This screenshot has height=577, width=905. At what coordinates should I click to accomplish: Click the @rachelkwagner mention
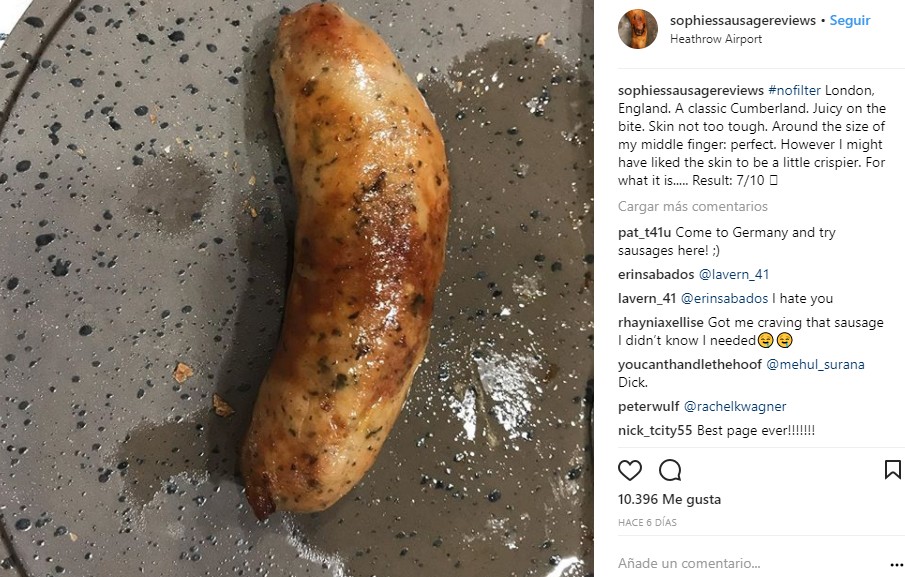(x=736, y=407)
